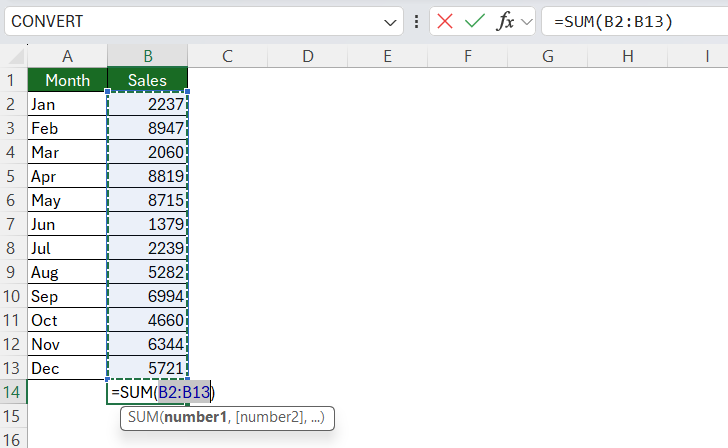
Task: Click the formula bar showing =SUM(B2:B13)
Action: point(635,21)
